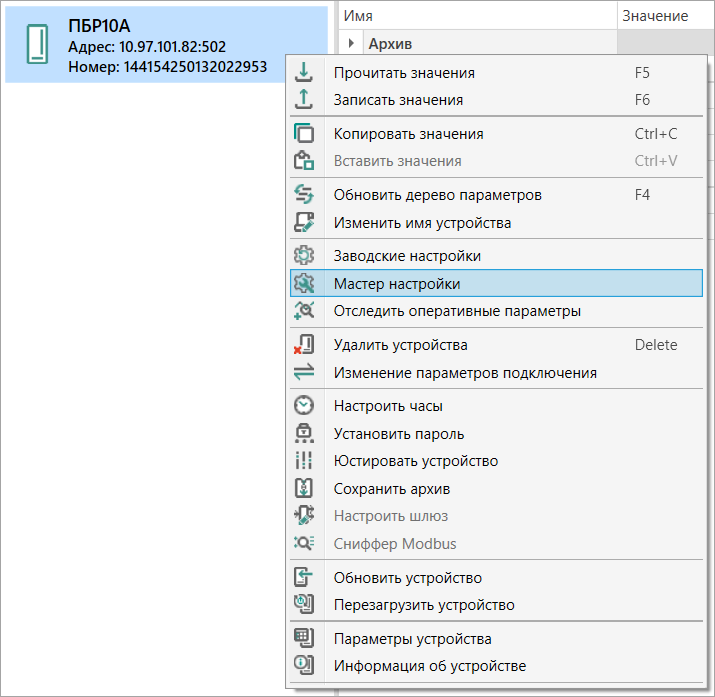Screen dimensions: 715x697
Task: Expand the Архив tree row arrow
Action: [351, 43]
